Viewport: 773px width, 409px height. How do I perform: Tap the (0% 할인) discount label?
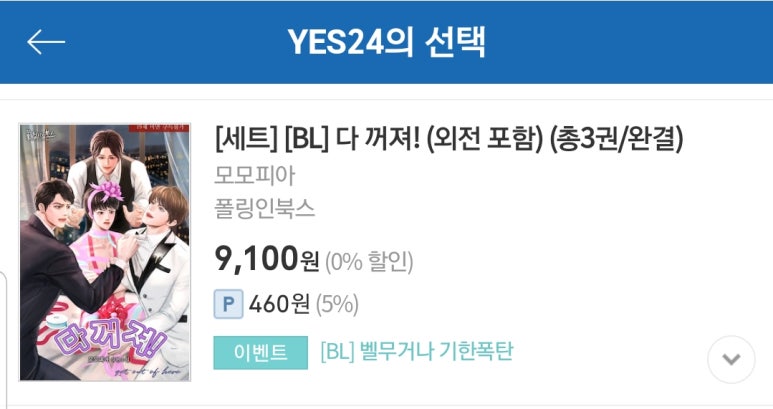[x=369, y=261]
